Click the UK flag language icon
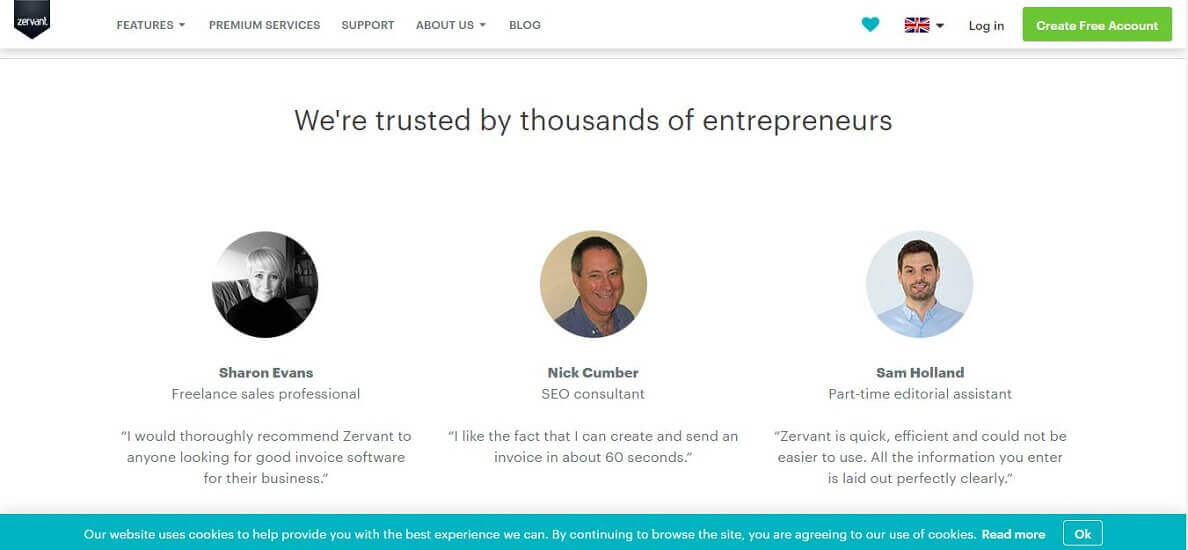 [916, 25]
